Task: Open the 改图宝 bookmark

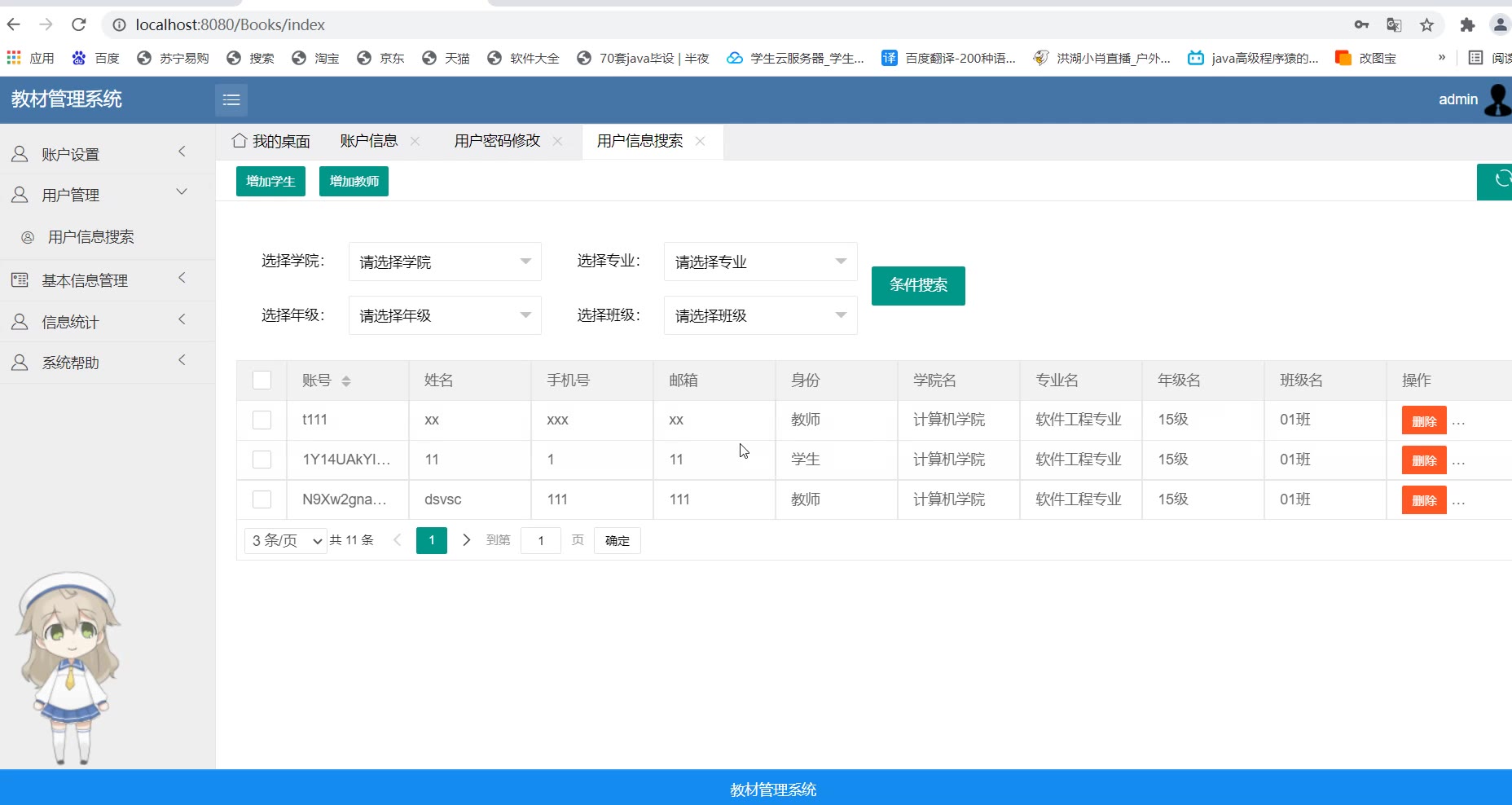Action: click(x=1366, y=58)
